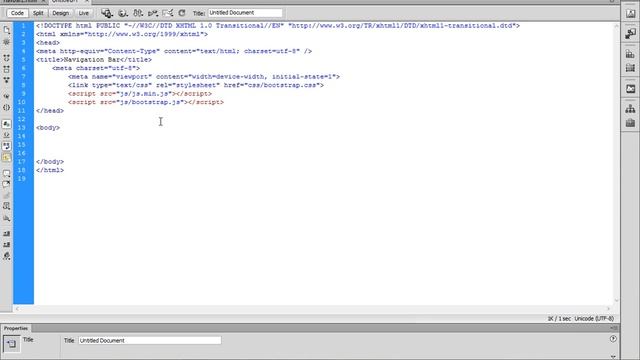Click the '<title>Navigation Bar</title>' code line
The image size is (640, 360).
[x=94, y=60]
